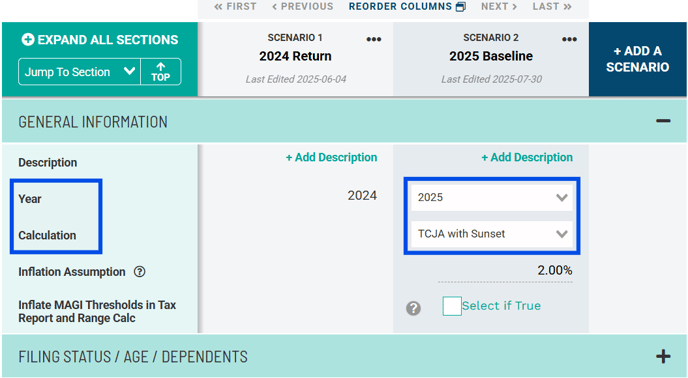Click Last Edited 2025-07-30 text
The height and width of the screenshot is (378, 688).
point(491,79)
